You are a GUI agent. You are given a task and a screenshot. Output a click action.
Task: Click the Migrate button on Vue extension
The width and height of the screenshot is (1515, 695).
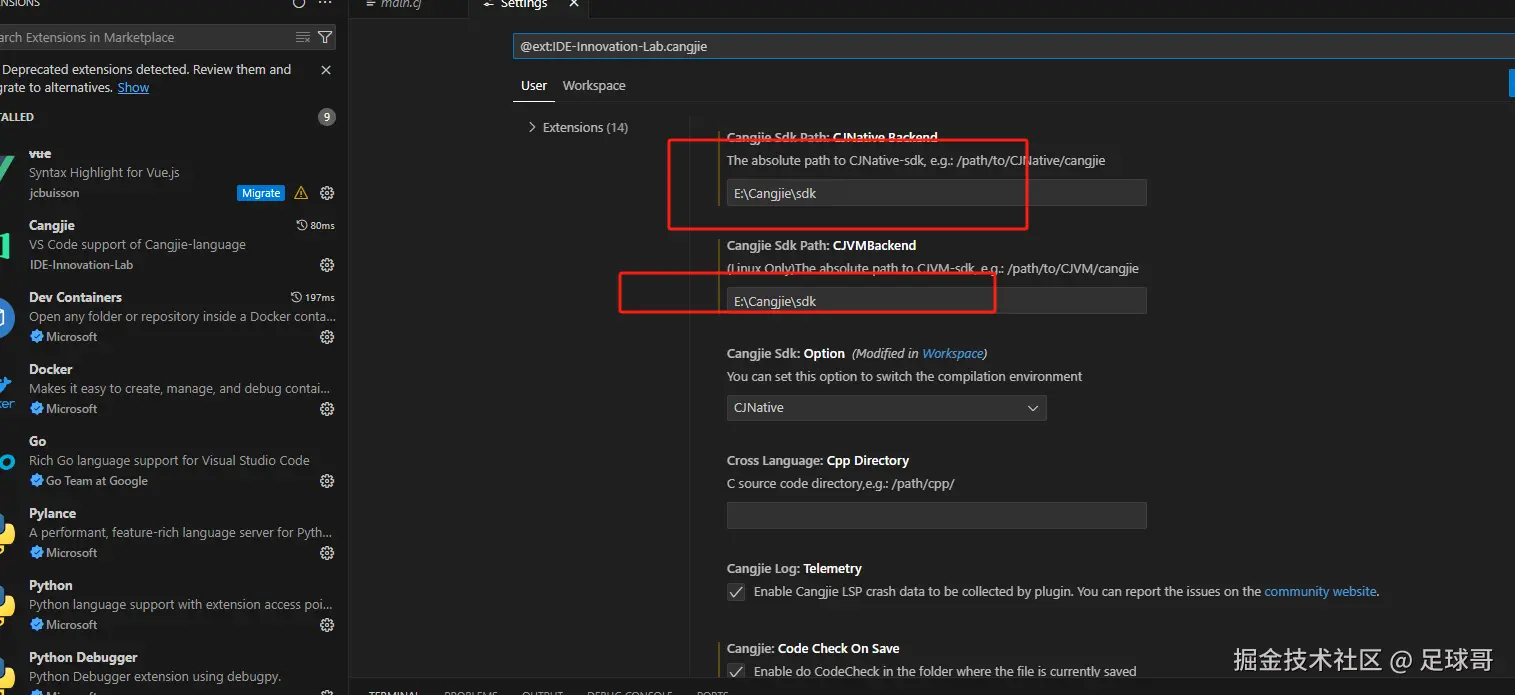[x=261, y=193]
